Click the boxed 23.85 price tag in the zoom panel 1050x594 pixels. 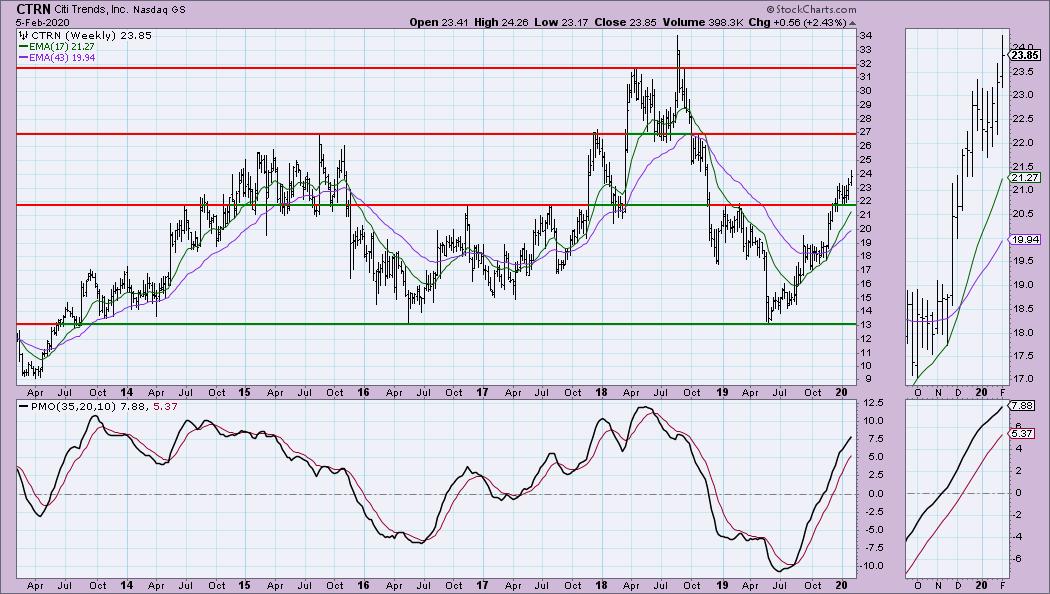pos(1026,55)
